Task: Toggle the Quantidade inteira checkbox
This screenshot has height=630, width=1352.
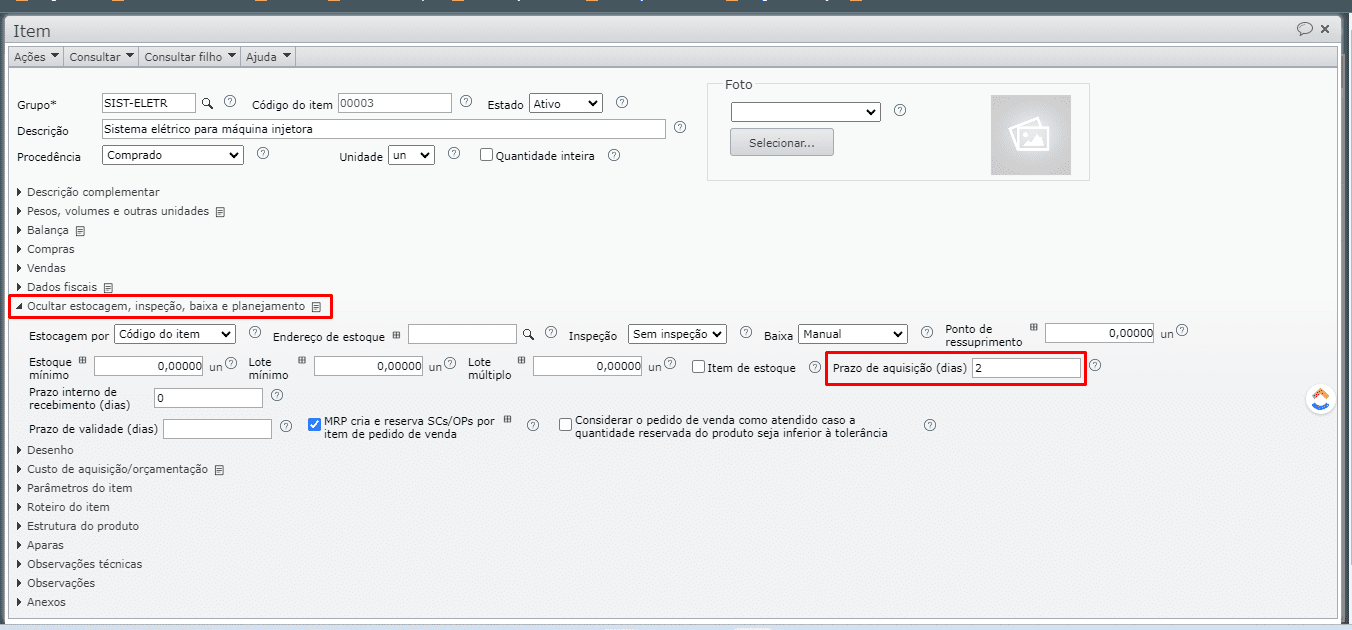Action: [487, 155]
